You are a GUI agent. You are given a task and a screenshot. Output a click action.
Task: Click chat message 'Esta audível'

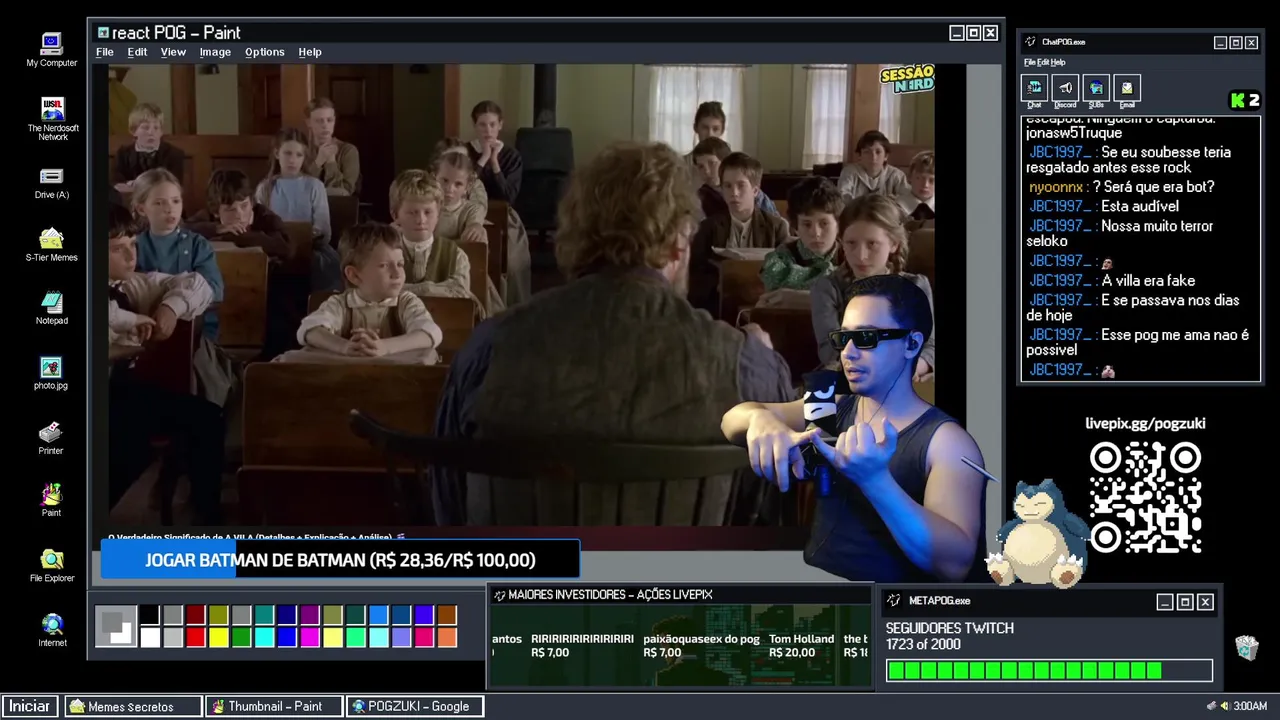[x=1140, y=206]
